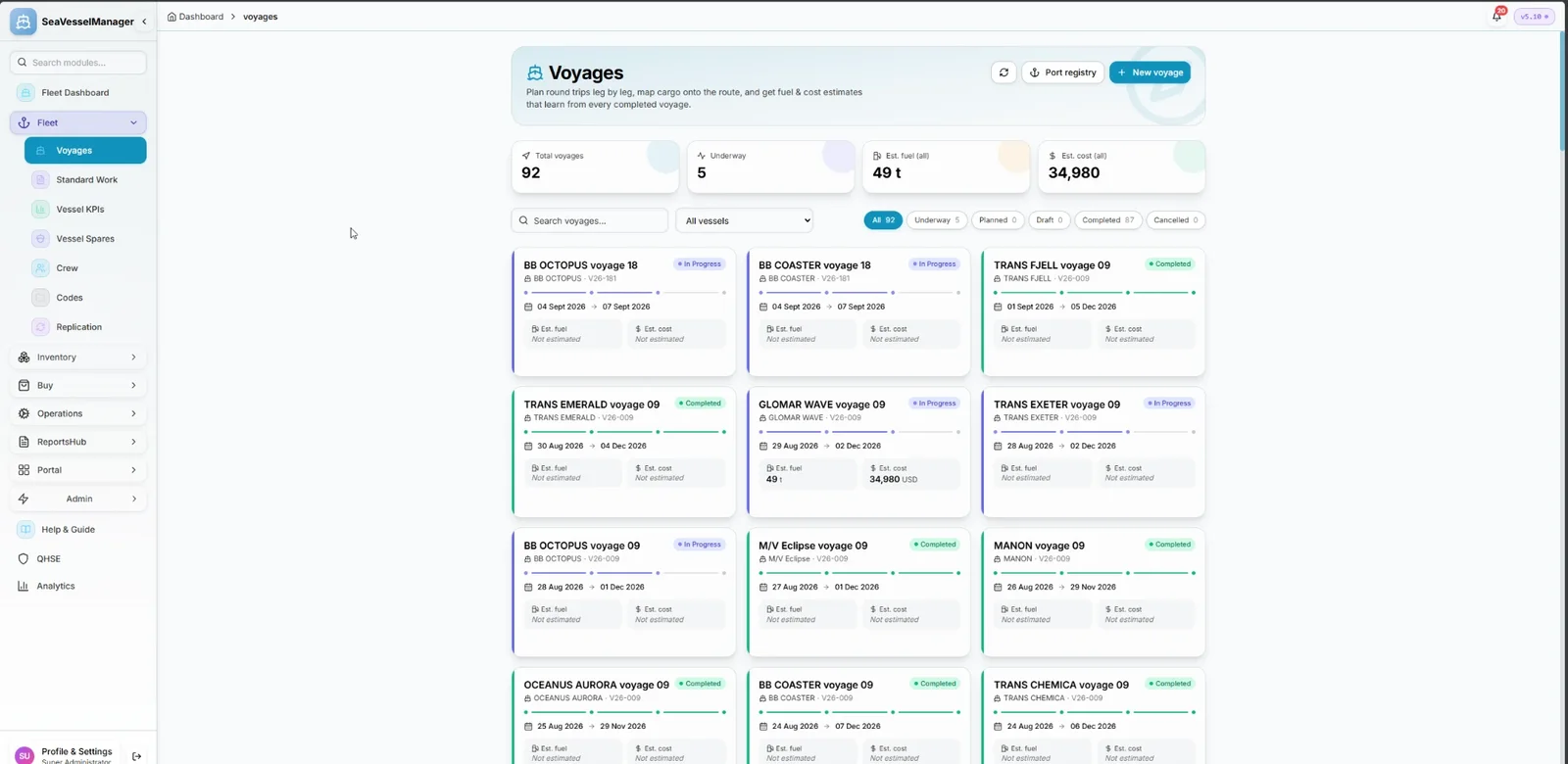Open the Port registry
The width and height of the screenshot is (1568, 764).
(x=1063, y=72)
